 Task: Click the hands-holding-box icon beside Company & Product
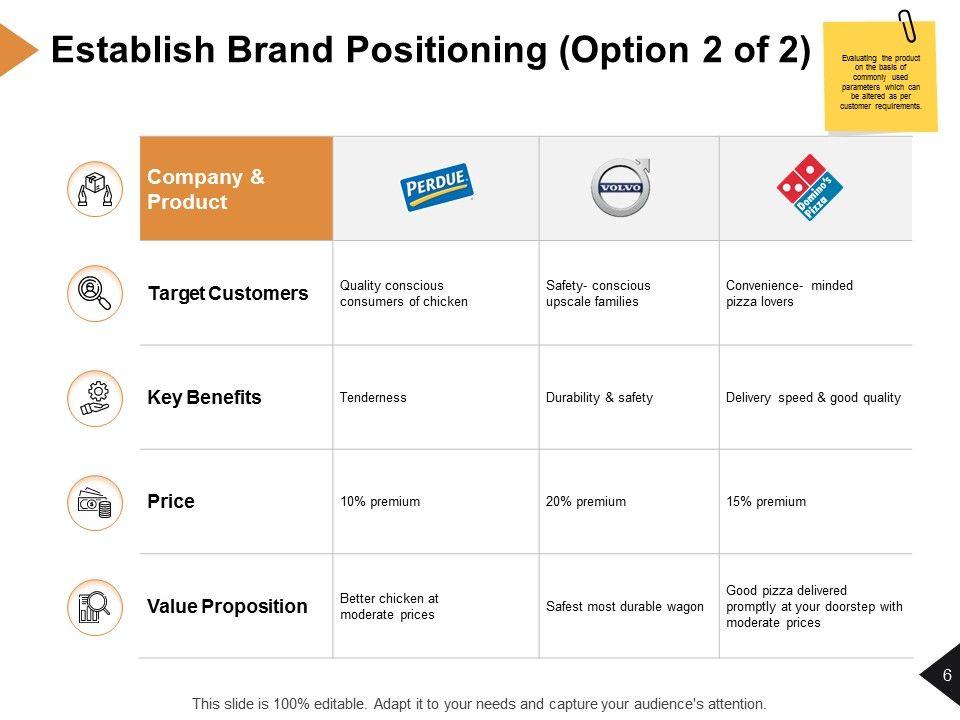coord(94,188)
